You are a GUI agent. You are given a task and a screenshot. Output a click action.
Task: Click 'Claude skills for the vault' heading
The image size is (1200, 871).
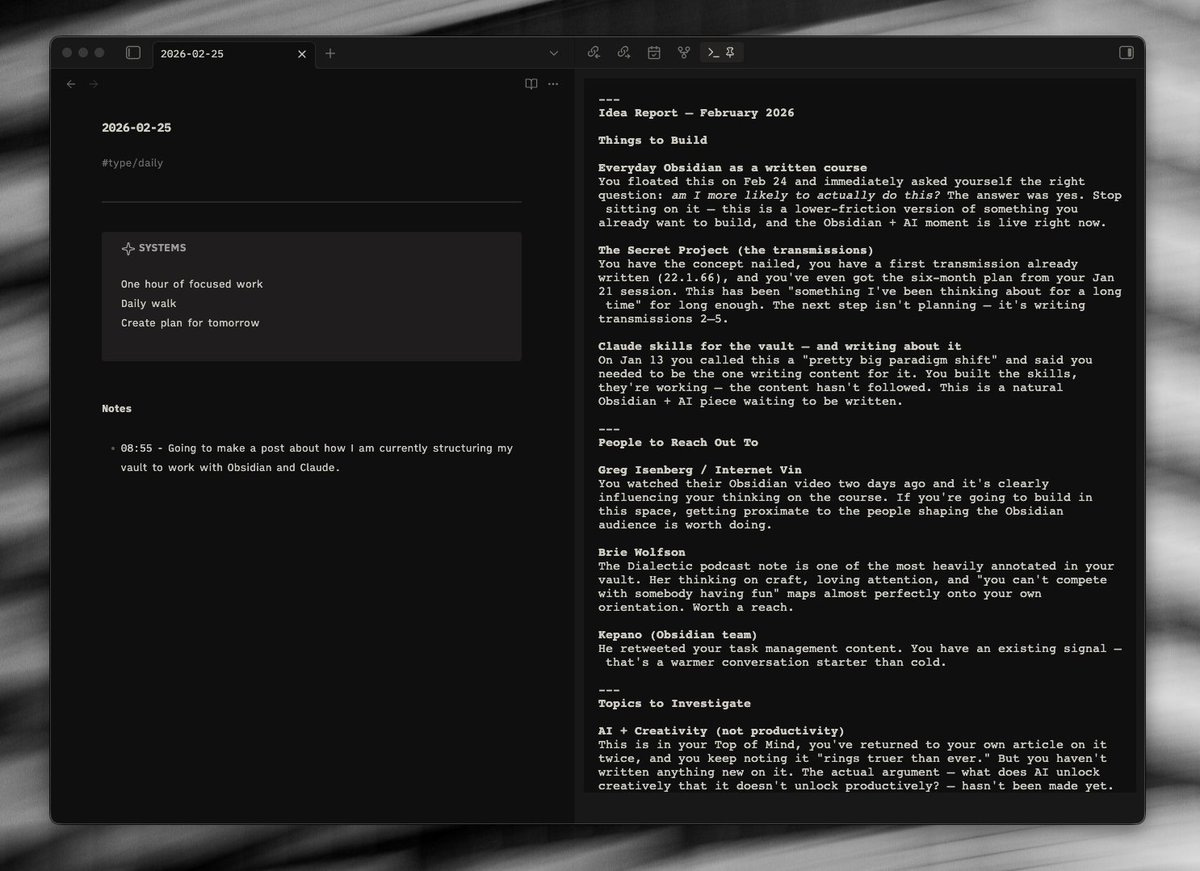coord(779,346)
